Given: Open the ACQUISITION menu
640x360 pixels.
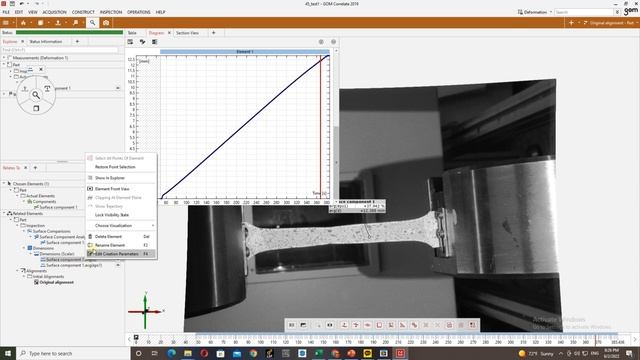Looking at the screenshot, I should point(54,12).
